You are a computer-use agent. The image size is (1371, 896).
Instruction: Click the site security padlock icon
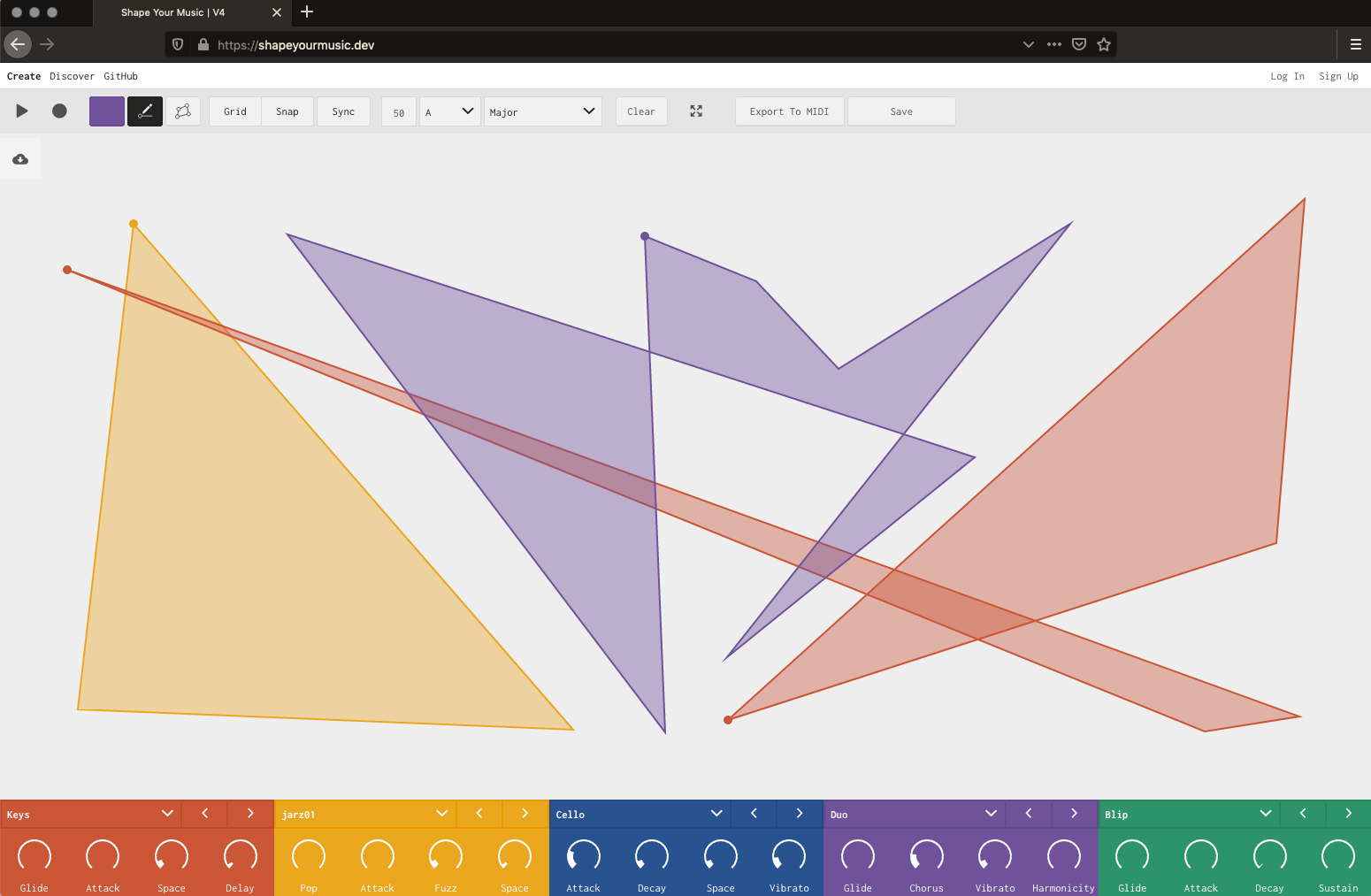(203, 44)
